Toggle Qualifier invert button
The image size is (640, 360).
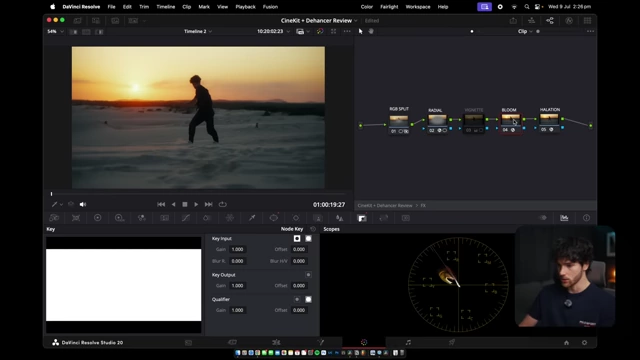[297, 299]
